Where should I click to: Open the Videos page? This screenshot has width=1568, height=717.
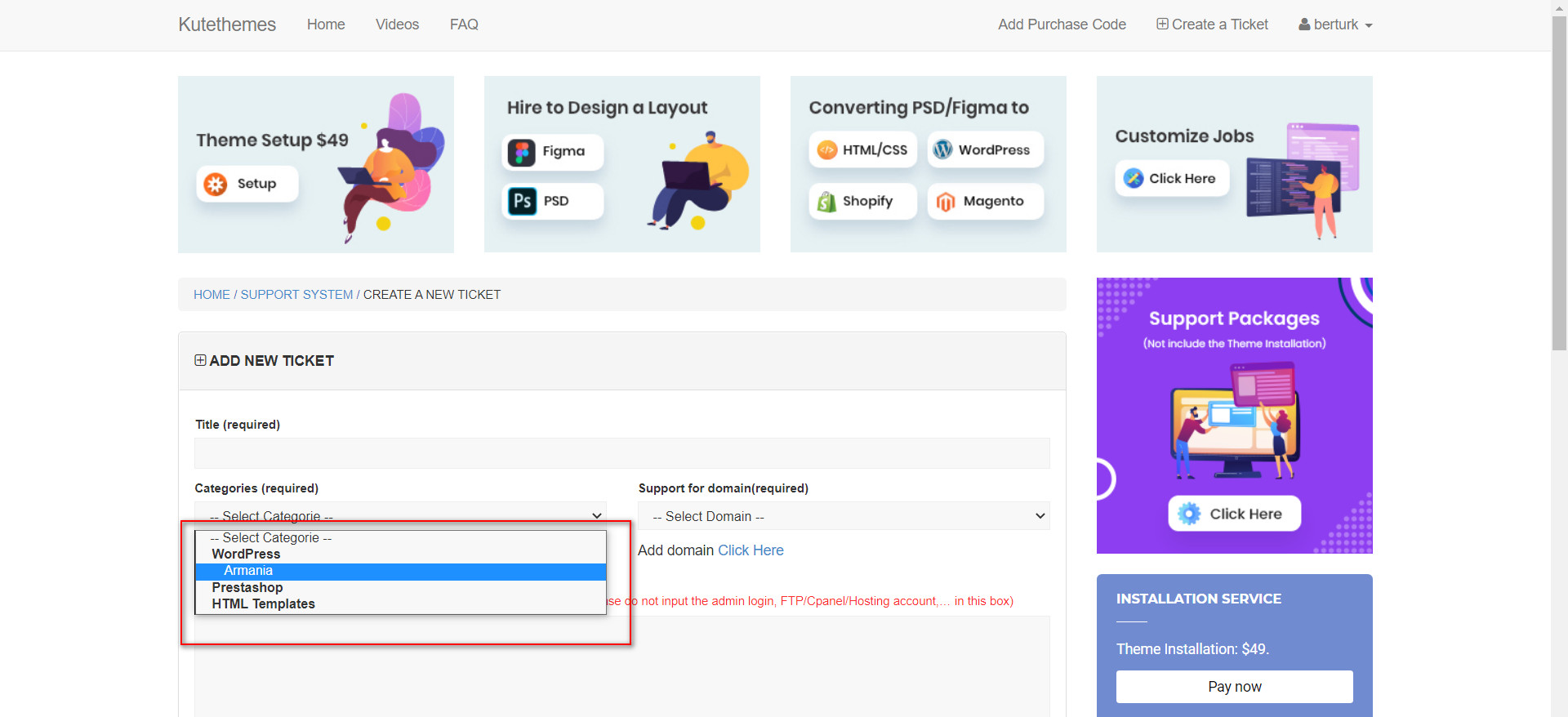tap(397, 24)
